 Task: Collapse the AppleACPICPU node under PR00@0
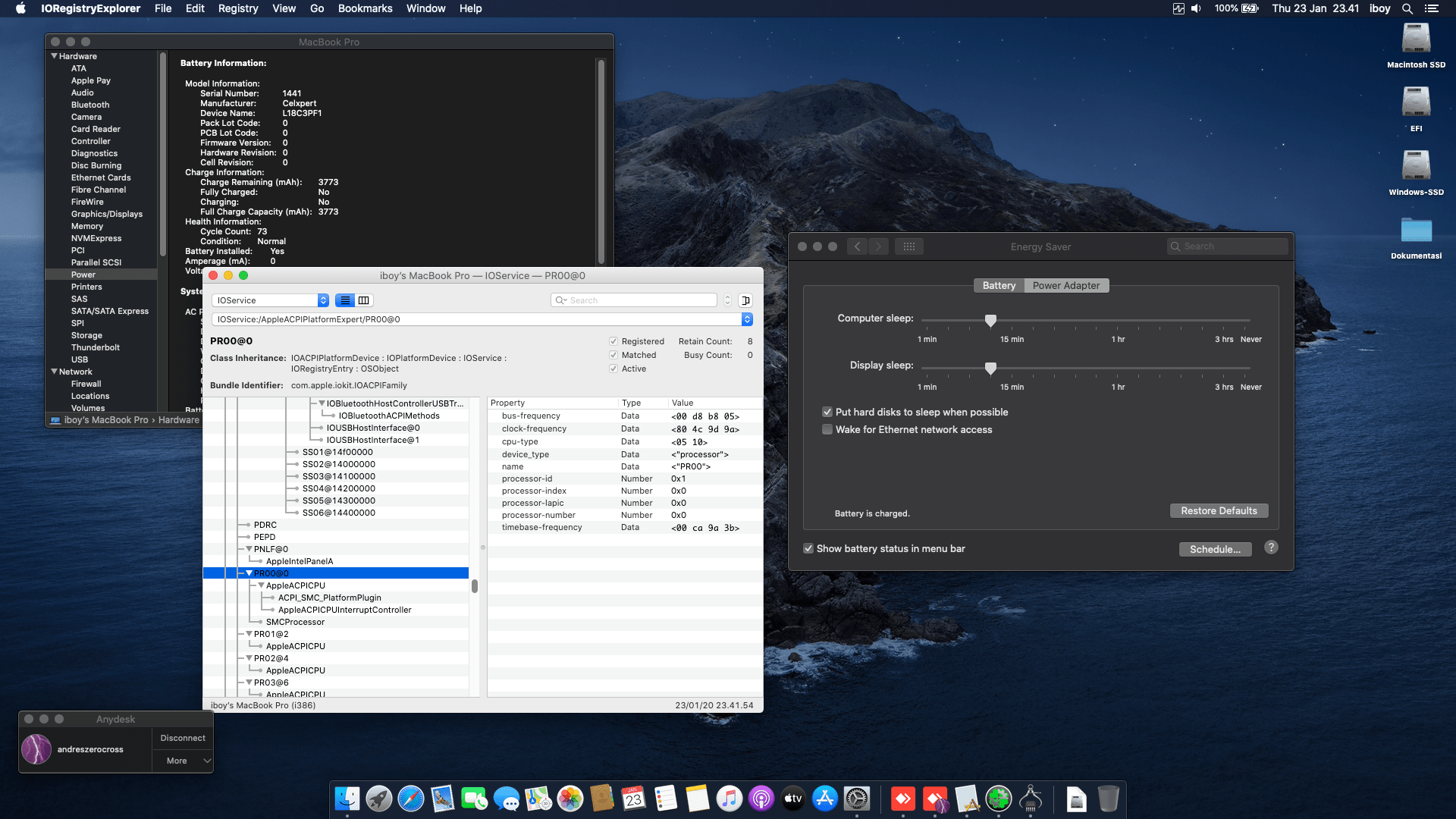262,585
